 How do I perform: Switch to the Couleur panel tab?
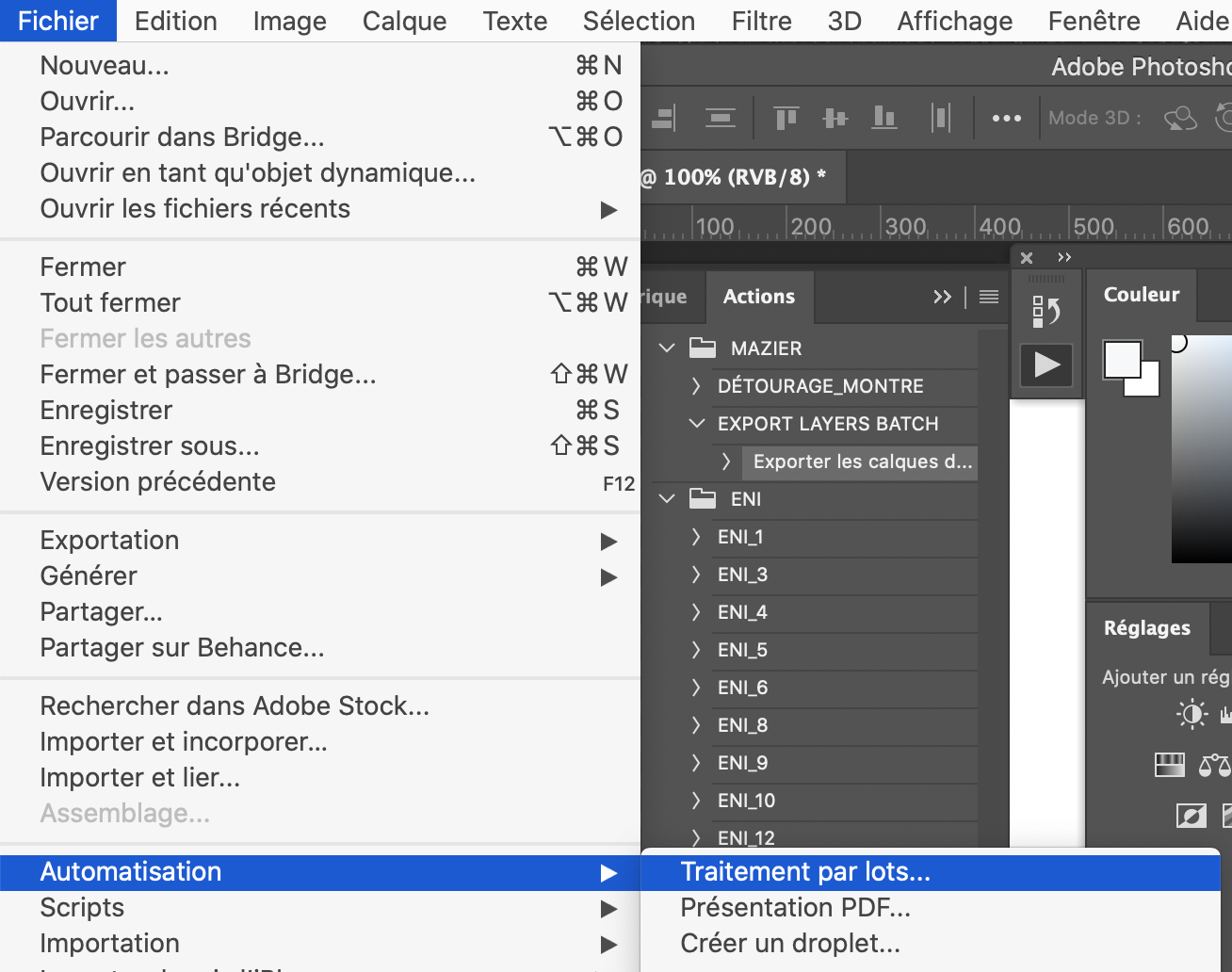click(1141, 295)
